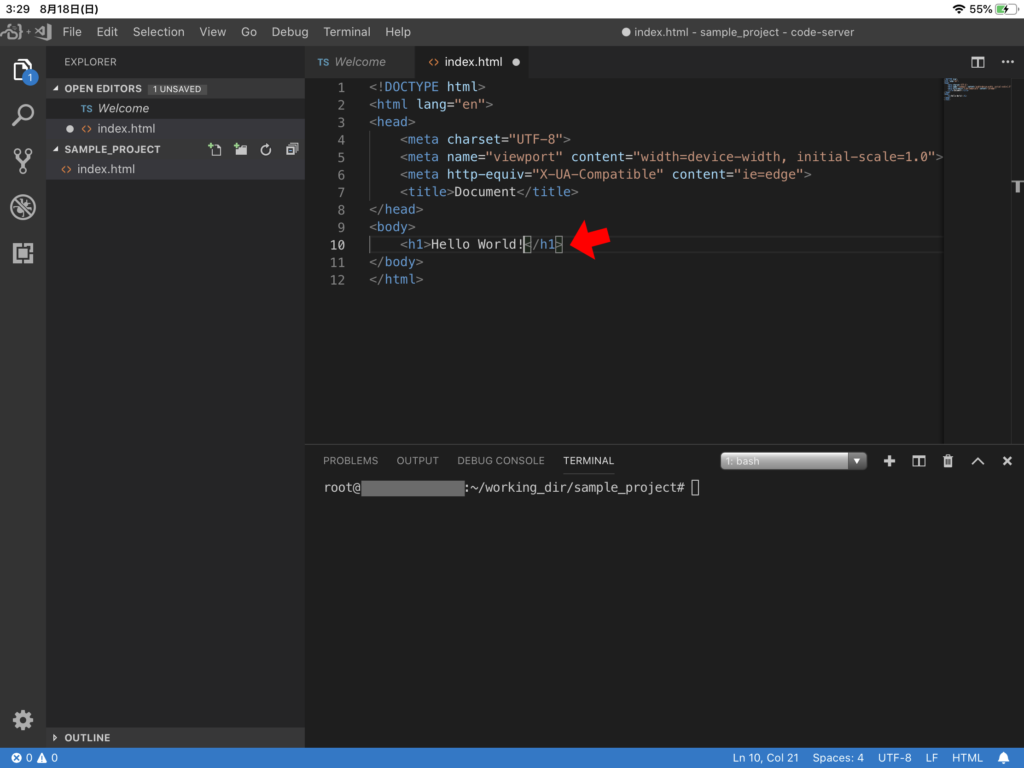Collapse all folders in SAMPLE_PROJECT explorer

click(292, 150)
